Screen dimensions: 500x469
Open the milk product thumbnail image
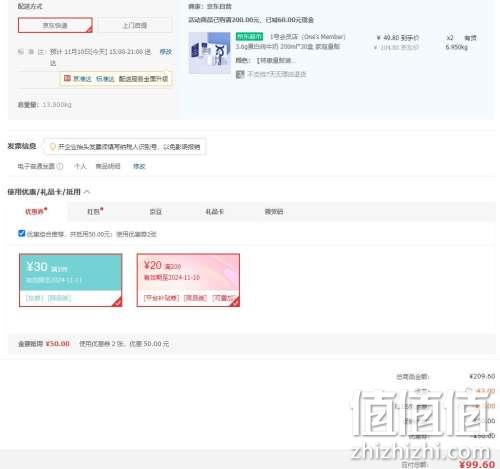[x=209, y=53]
